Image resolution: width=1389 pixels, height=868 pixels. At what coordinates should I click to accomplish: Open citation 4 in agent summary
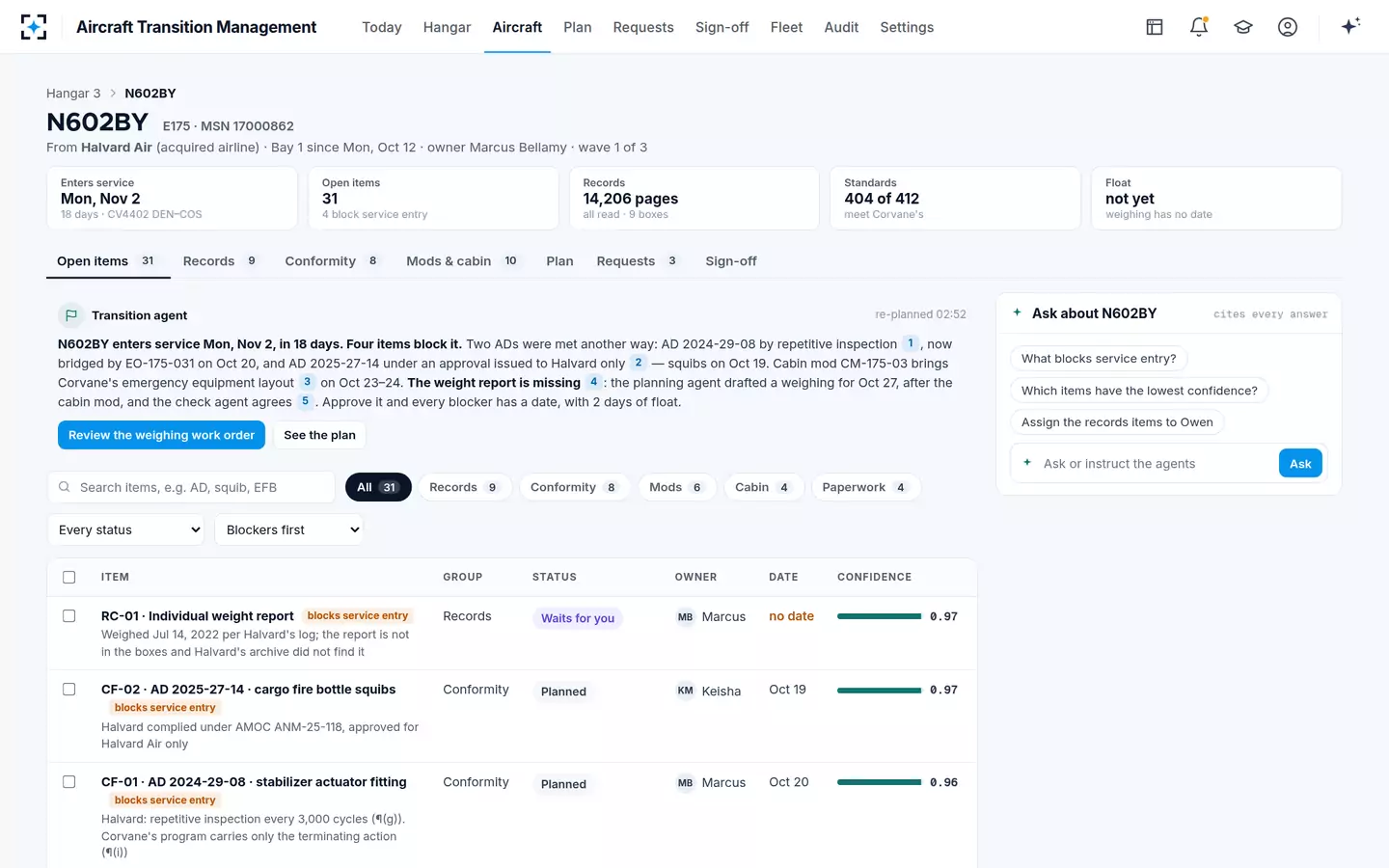point(594,382)
